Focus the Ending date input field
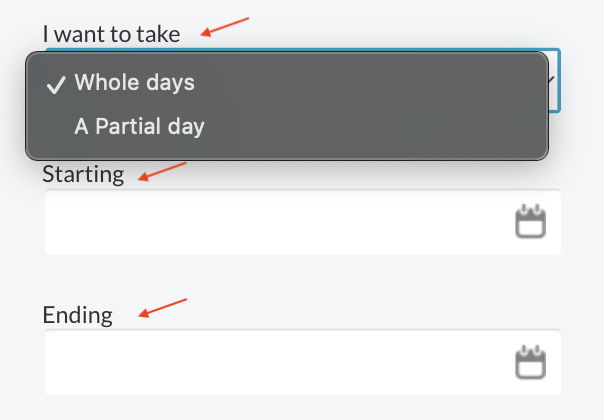The width and height of the screenshot is (604, 420). pos(270,362)
